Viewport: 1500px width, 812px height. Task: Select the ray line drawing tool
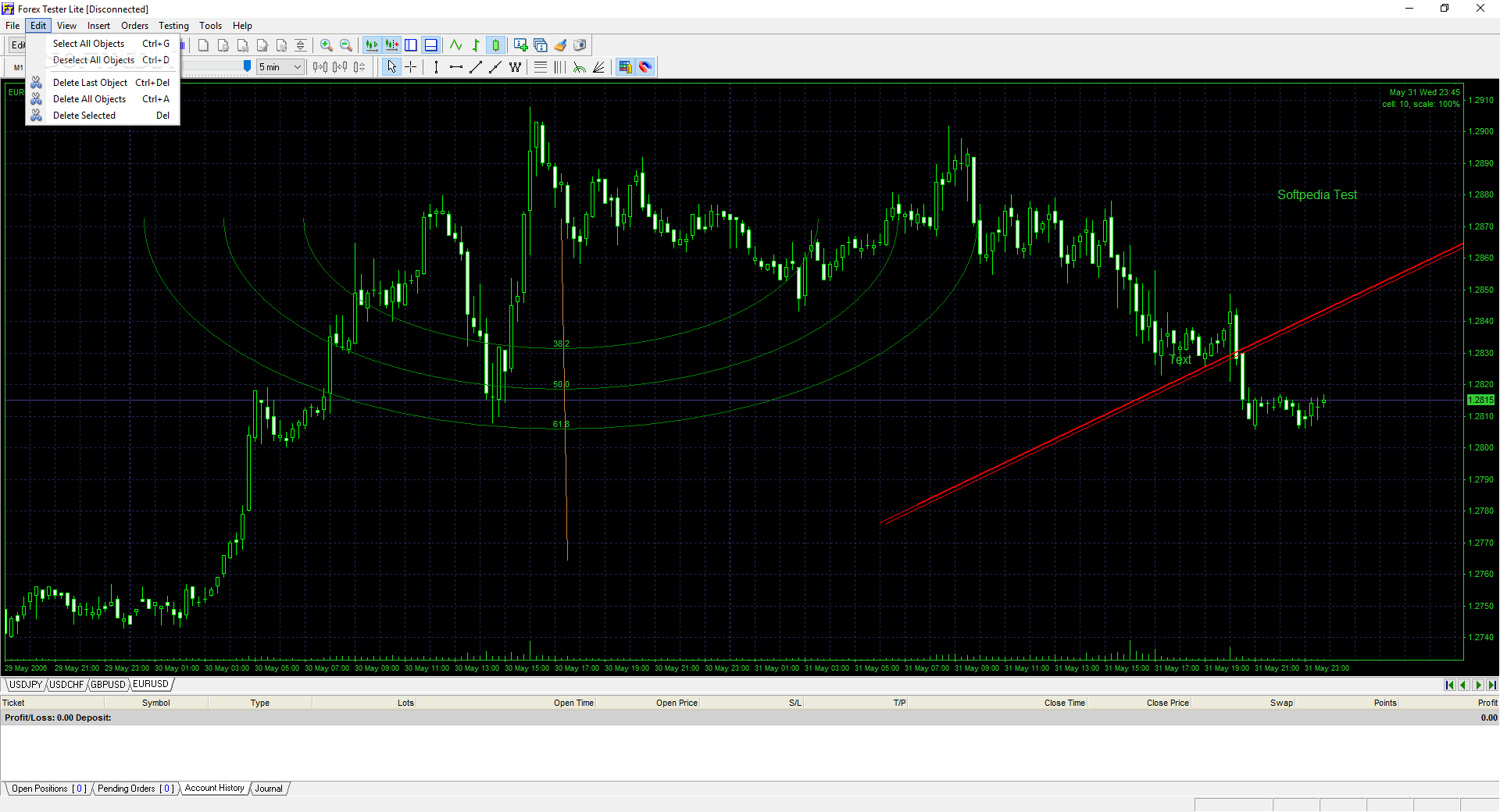pos(495,67)
